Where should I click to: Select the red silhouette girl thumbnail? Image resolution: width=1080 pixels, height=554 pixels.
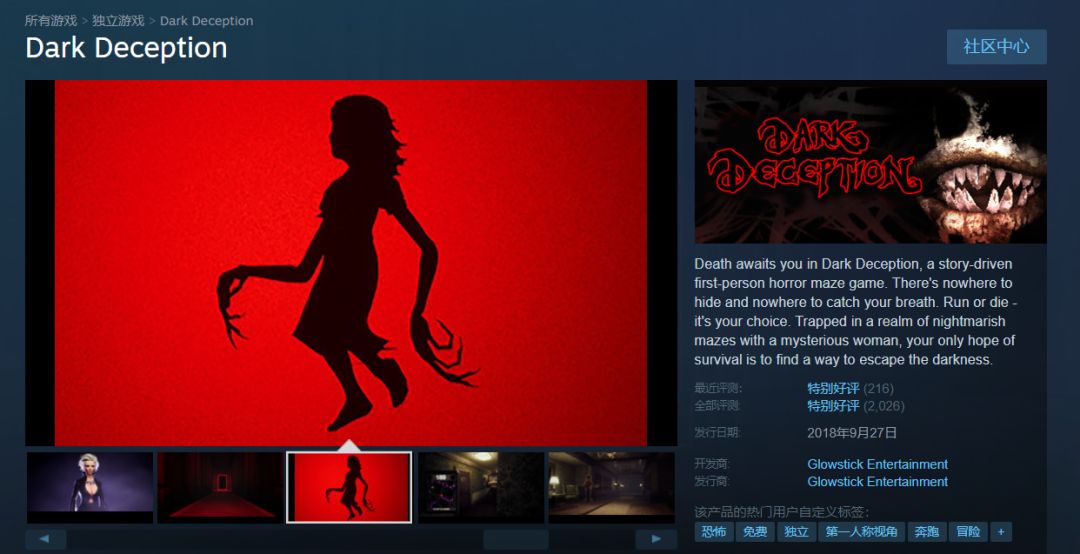tap(349, 487)
